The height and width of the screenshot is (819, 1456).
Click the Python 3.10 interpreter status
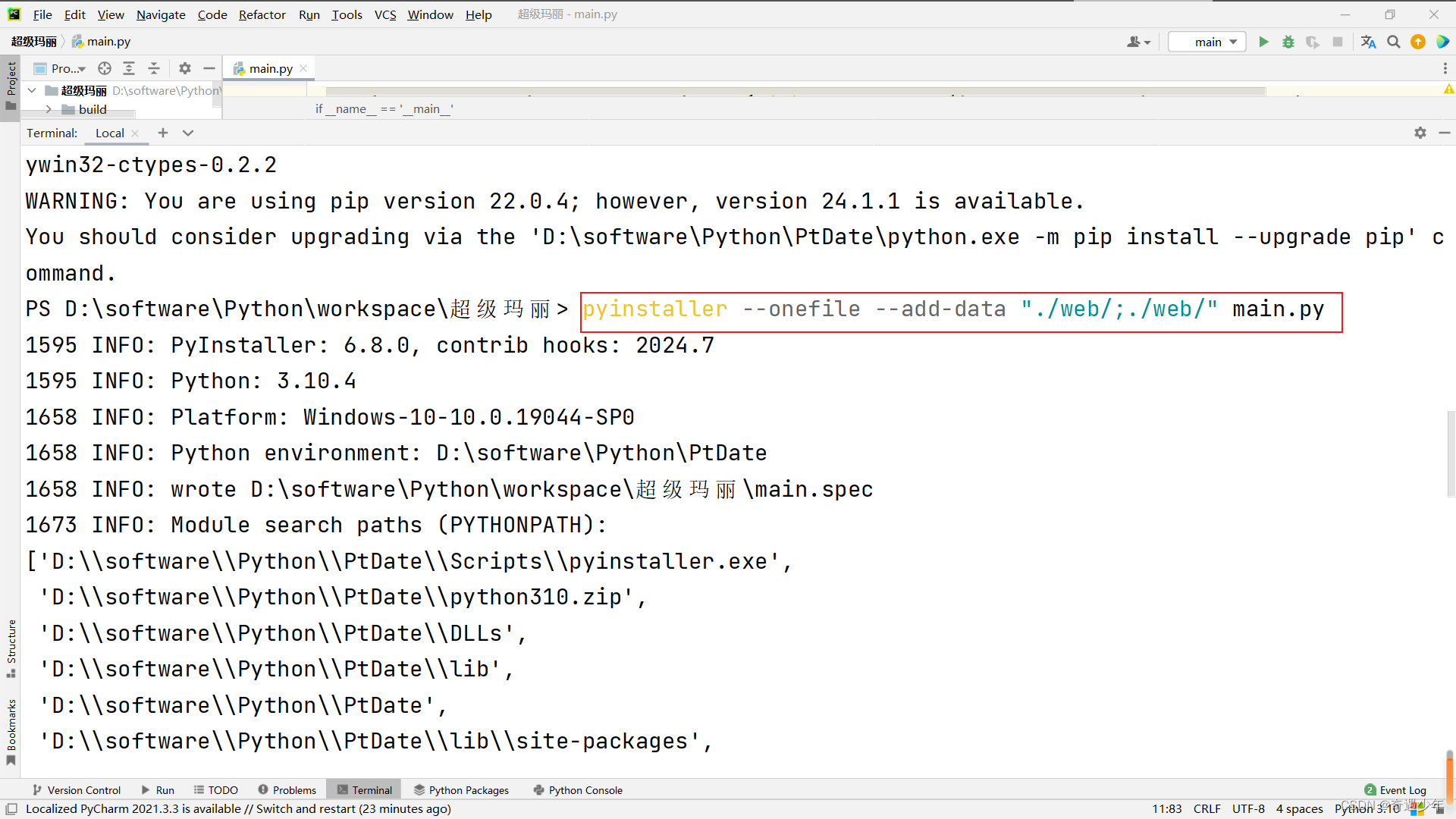pos(1367,808)
